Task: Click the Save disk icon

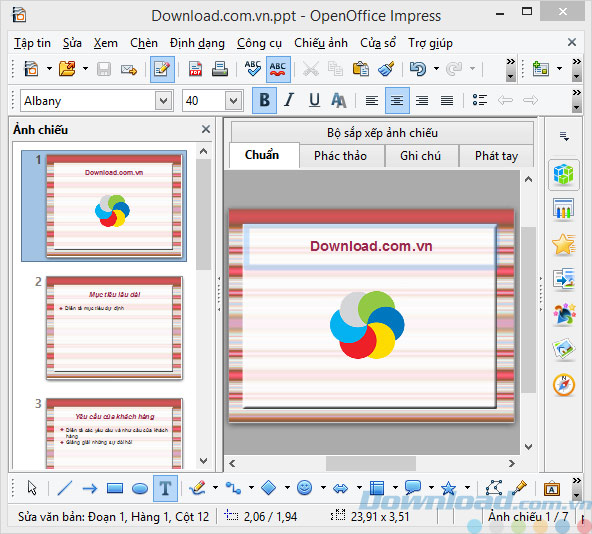Action: [104, 69]
